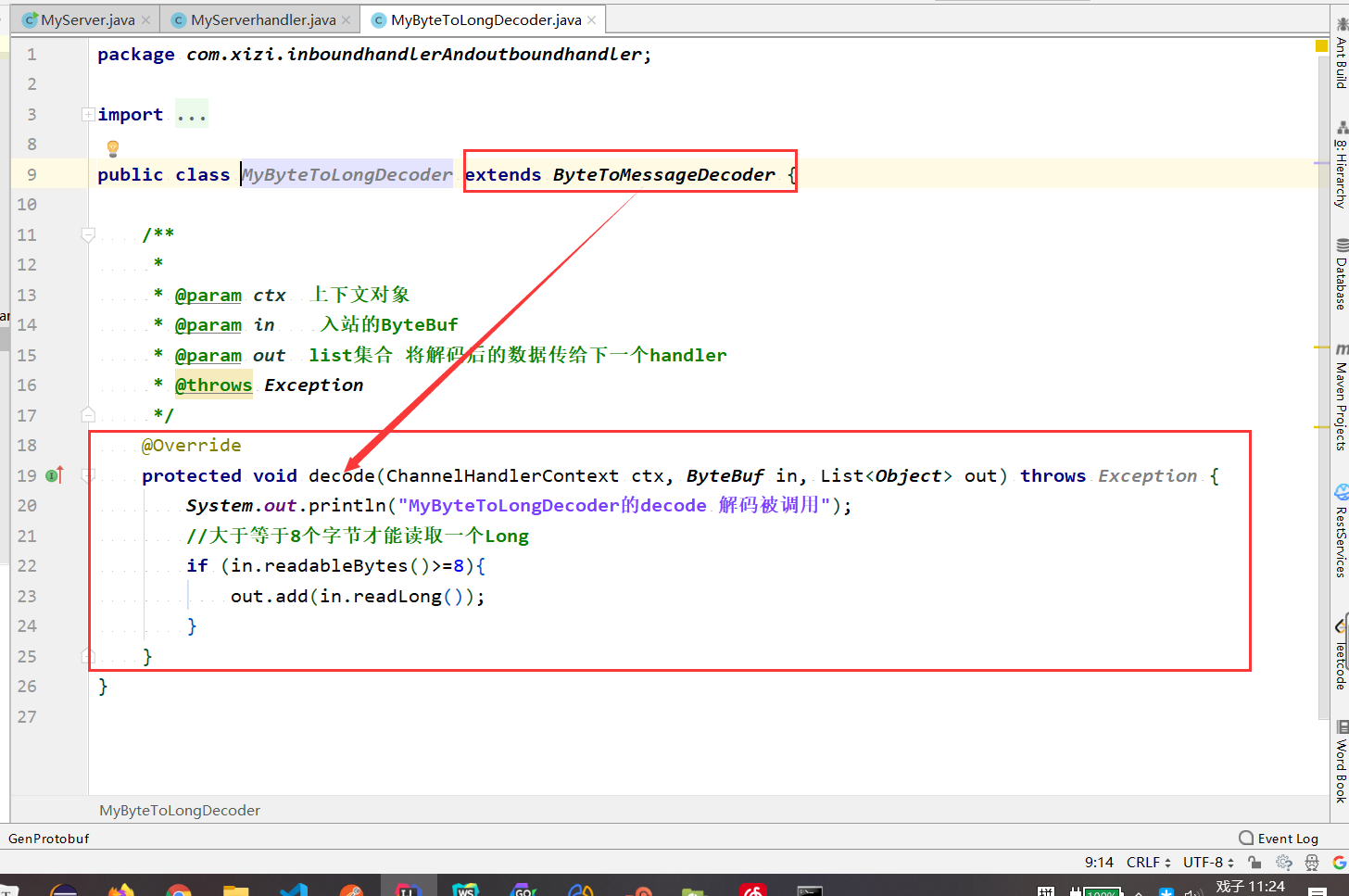Open the Database tool window

coord(1341,276)
